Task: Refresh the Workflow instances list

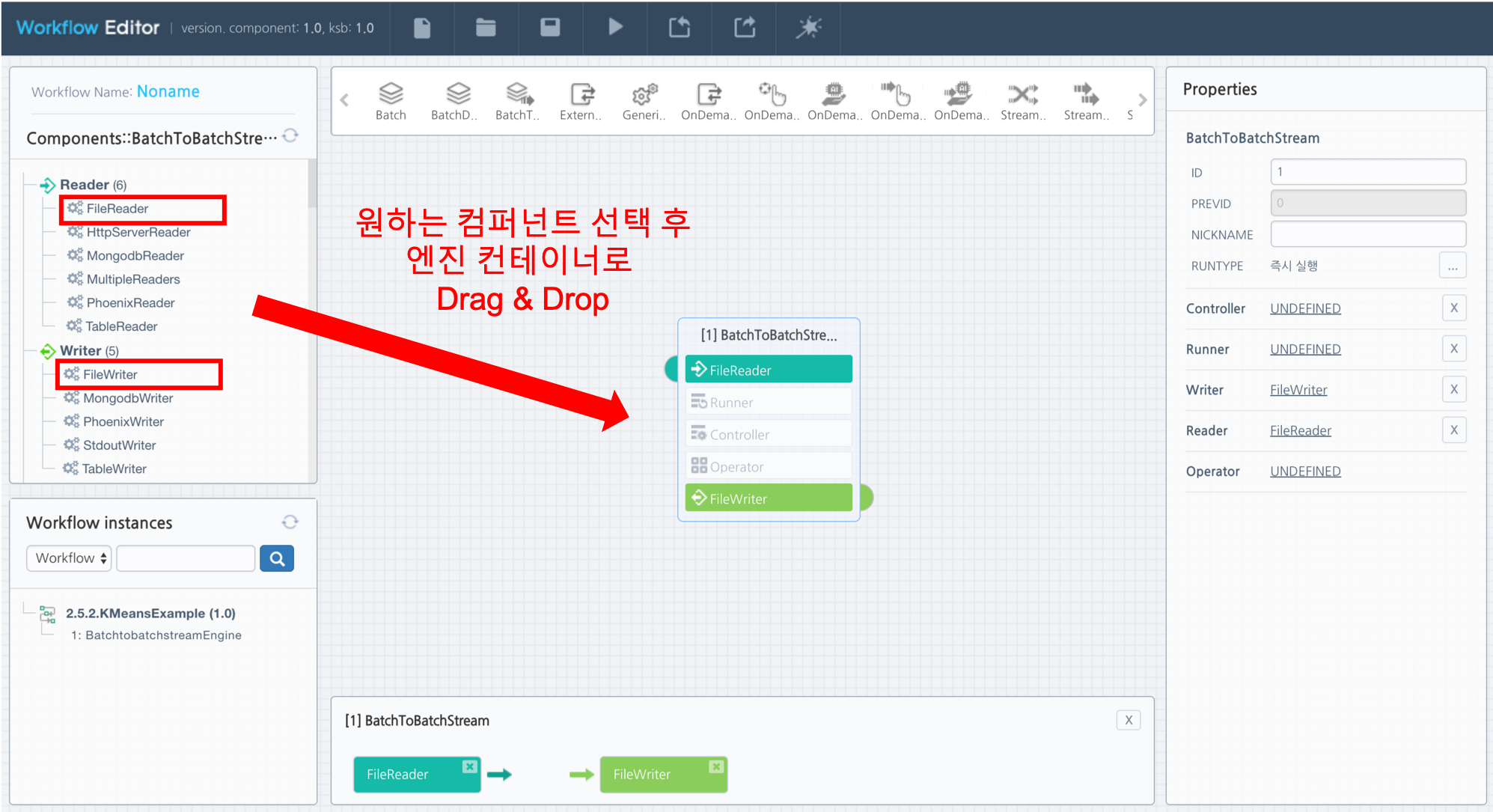Action: [290, 522]
